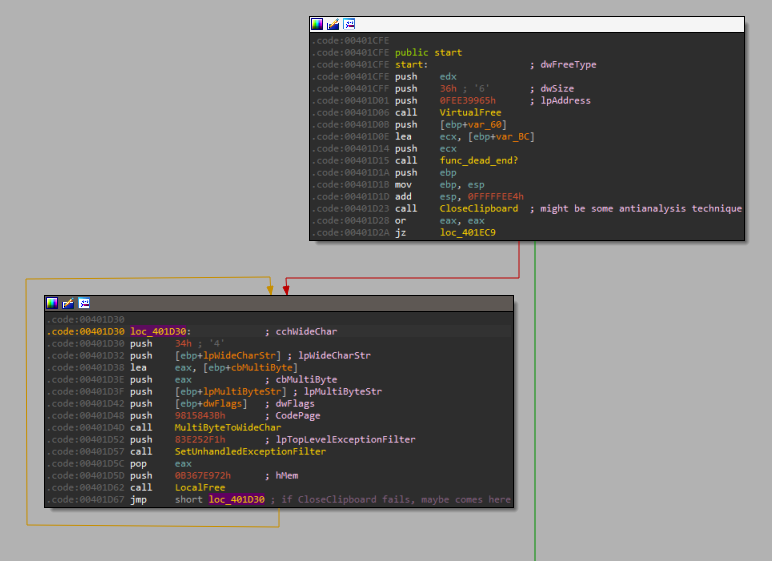Image resolution: width=772 pixels, height=561 pixels.
Task: Select CloseClipboard call operand
Action: (478, 209)
